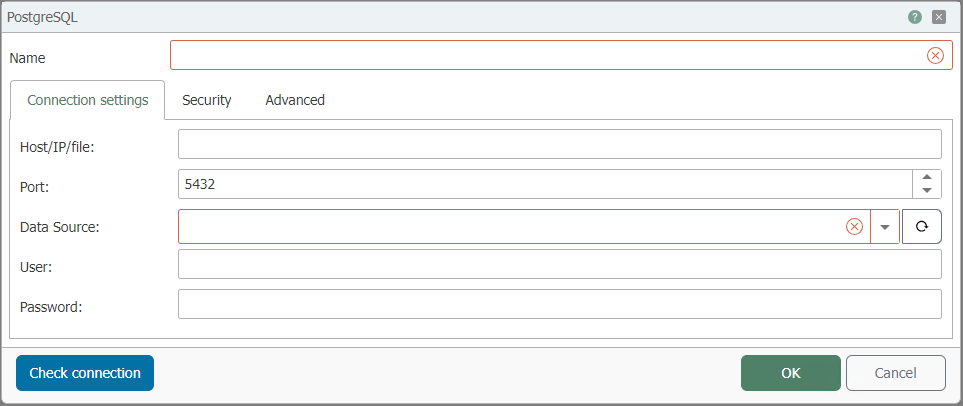Screen dimensions: 963x406
Task: Refresh the Data Source list
Action: click(921, 227)
